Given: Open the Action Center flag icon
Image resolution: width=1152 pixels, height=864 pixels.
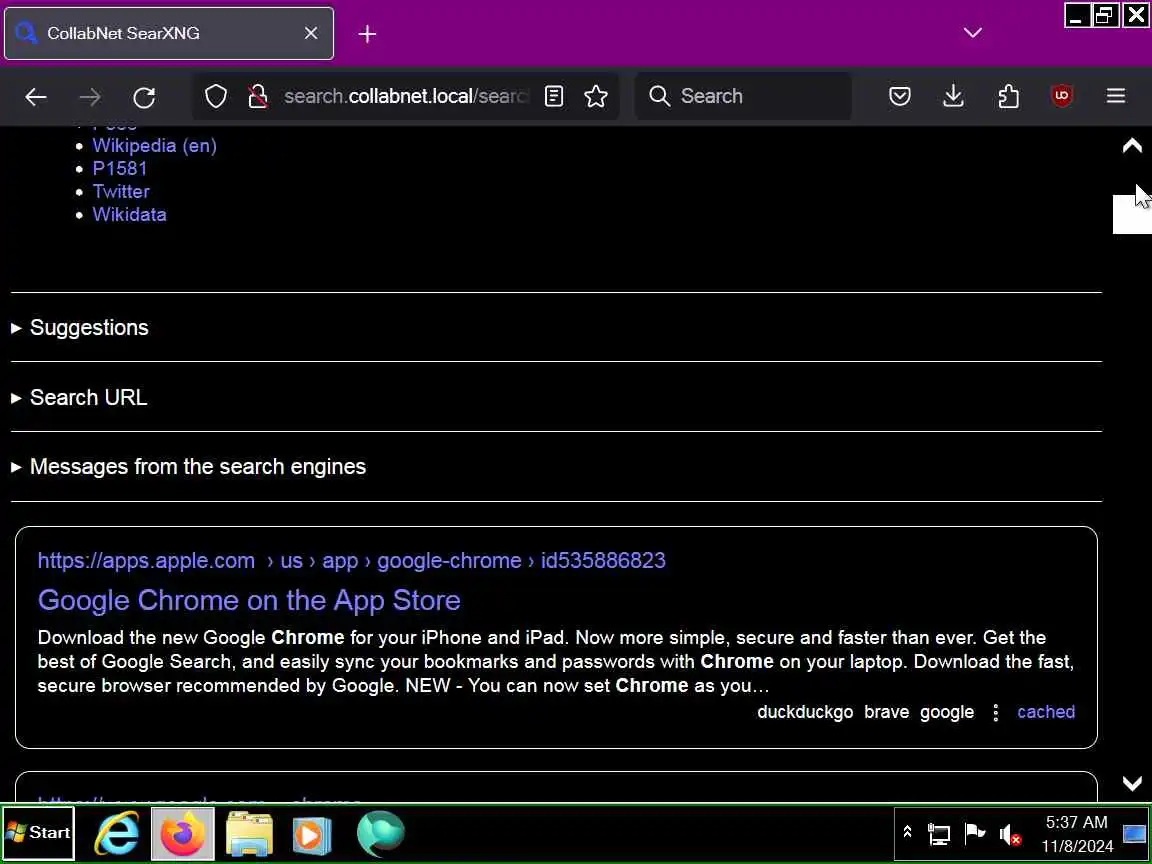Looking at the screenshot, I should pyautogui.click(x=974, y=833).
